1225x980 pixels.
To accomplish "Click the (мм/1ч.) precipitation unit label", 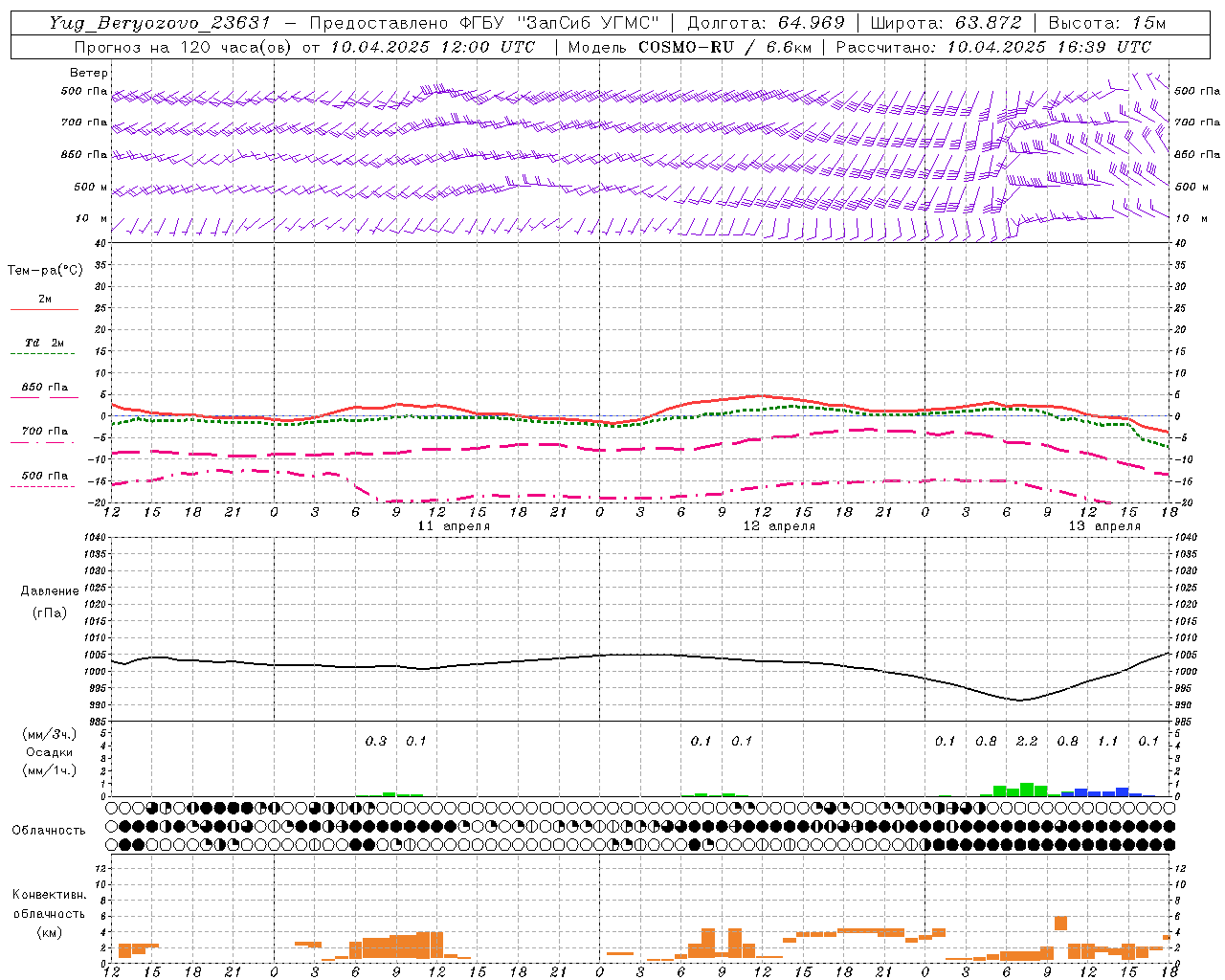I will click(50, 770).
